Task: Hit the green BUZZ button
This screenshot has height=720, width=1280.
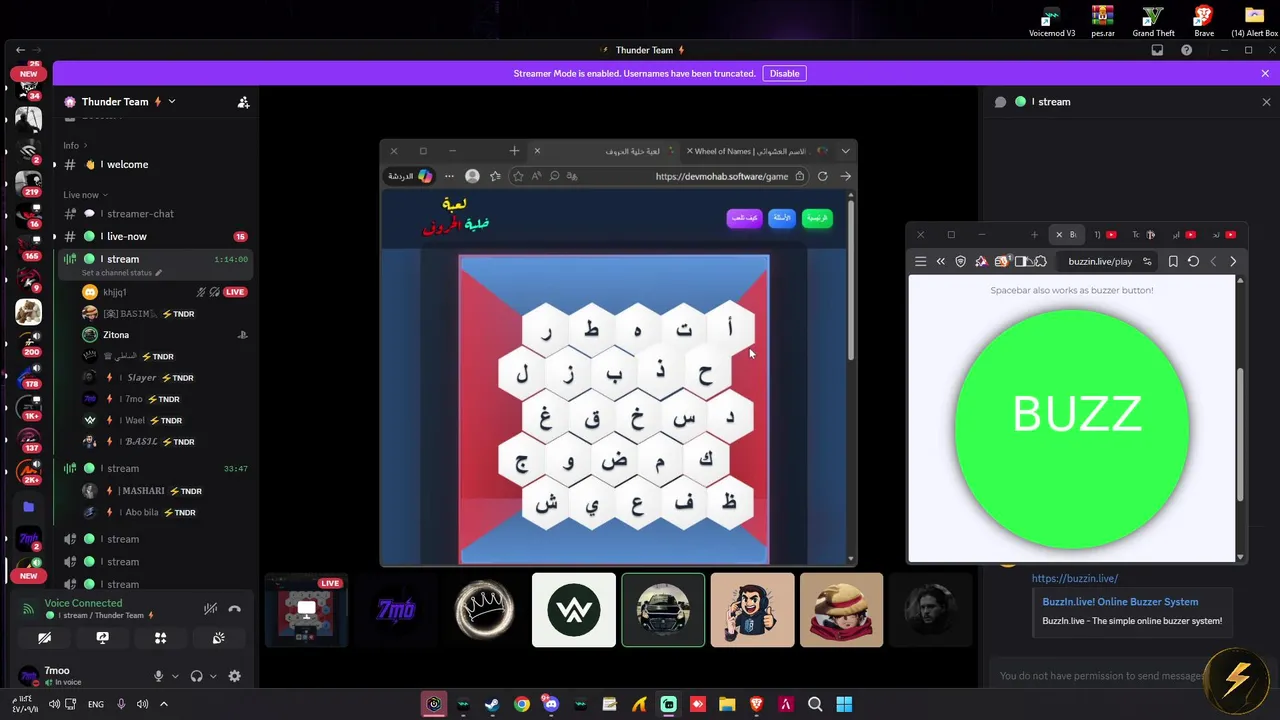Action: pos(1072,429)
